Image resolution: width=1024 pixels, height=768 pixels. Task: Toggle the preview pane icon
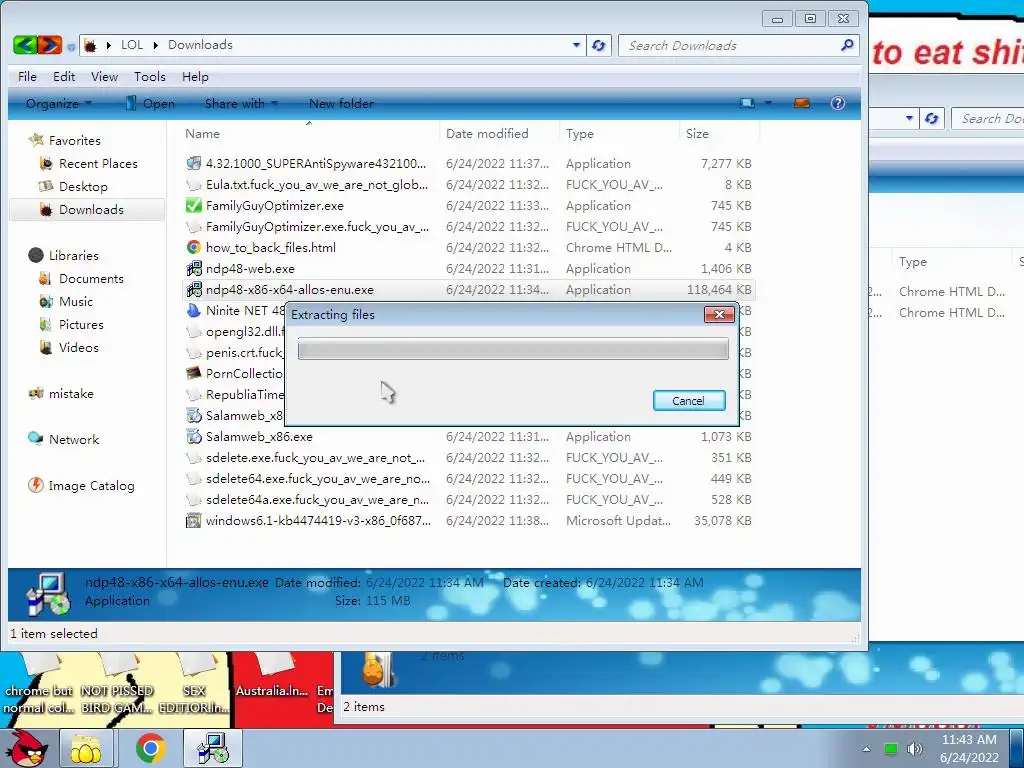pos(802,103)
